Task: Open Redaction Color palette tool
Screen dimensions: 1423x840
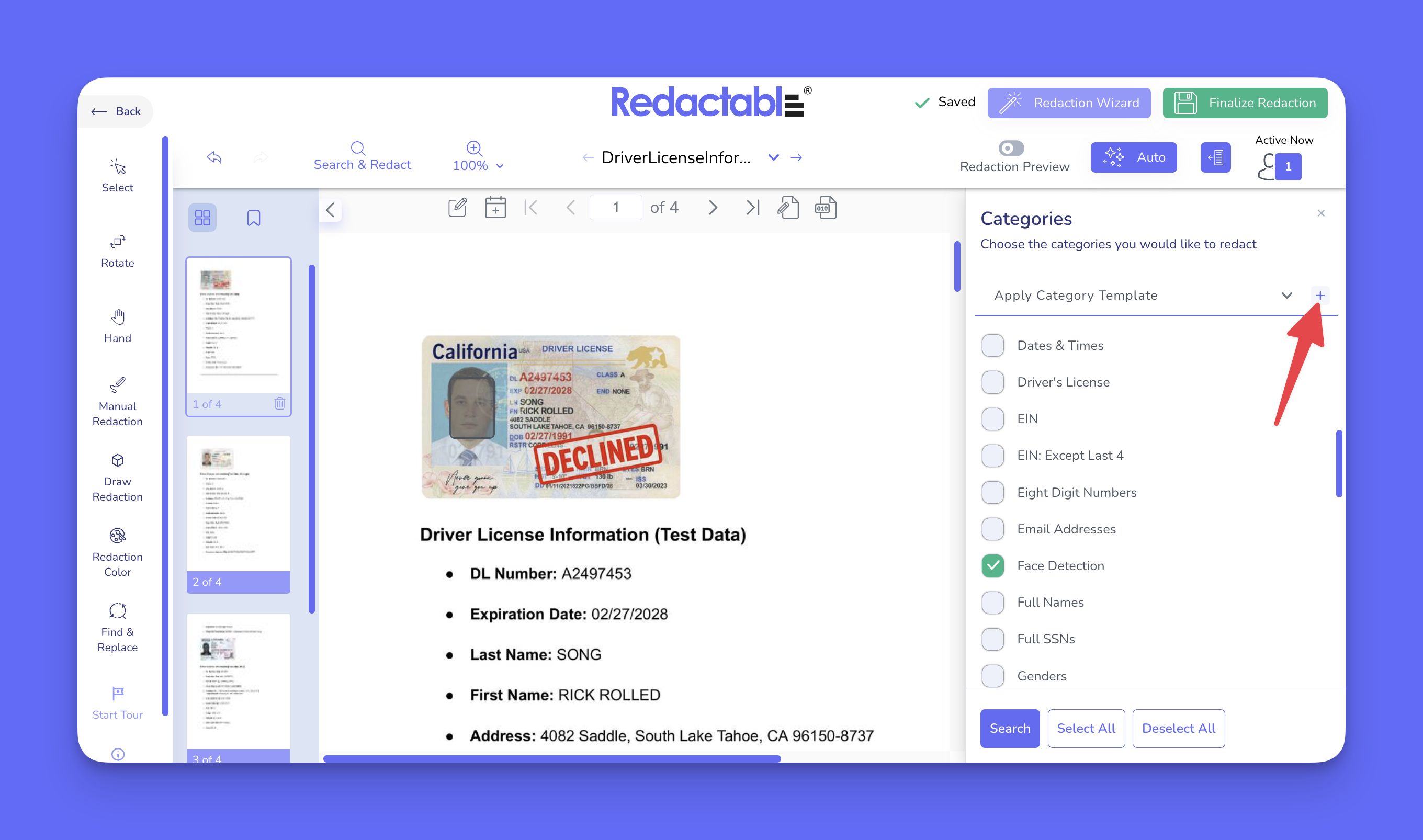Action: coord(117,552)
